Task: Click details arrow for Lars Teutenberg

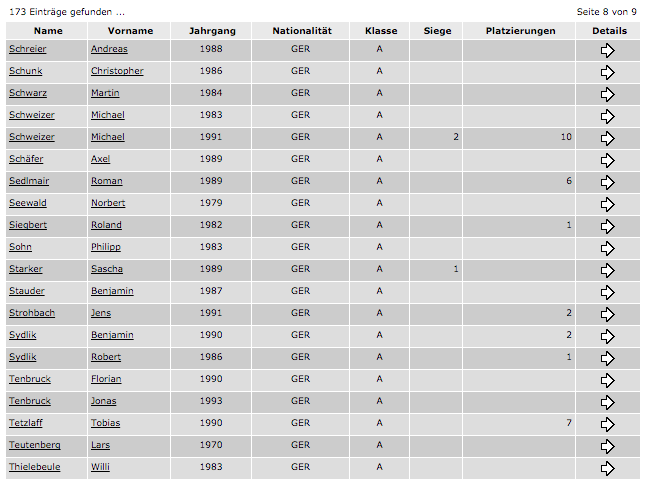Action: [607, 446]
